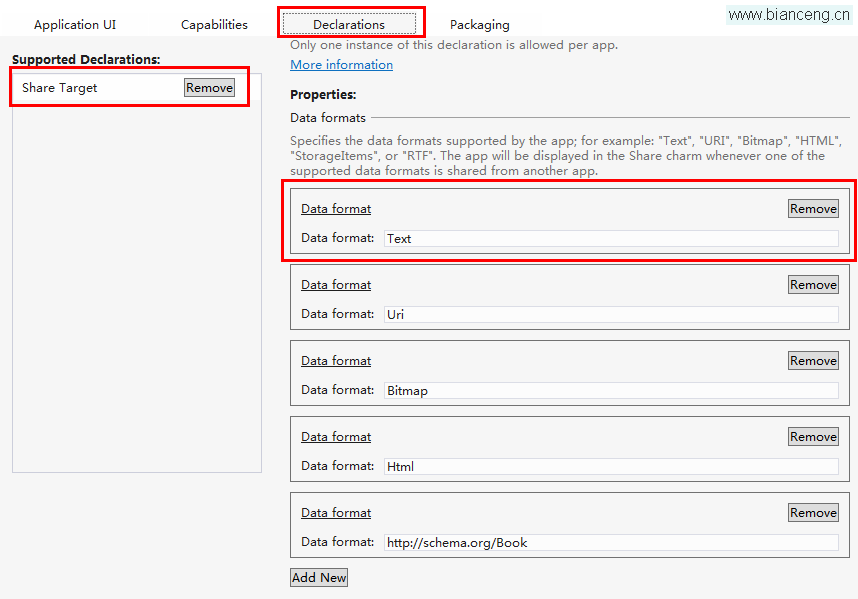Switch to the Application UI tab
The width and height of the screenshot is (858, 599).
click(x=75, y=25)
